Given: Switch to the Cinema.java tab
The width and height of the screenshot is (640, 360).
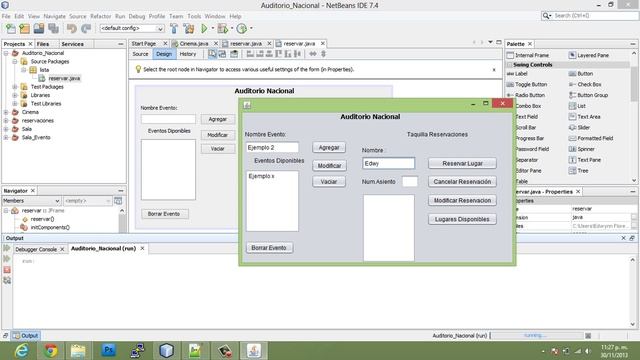Looking at the screenshot, I should [194, 43].
